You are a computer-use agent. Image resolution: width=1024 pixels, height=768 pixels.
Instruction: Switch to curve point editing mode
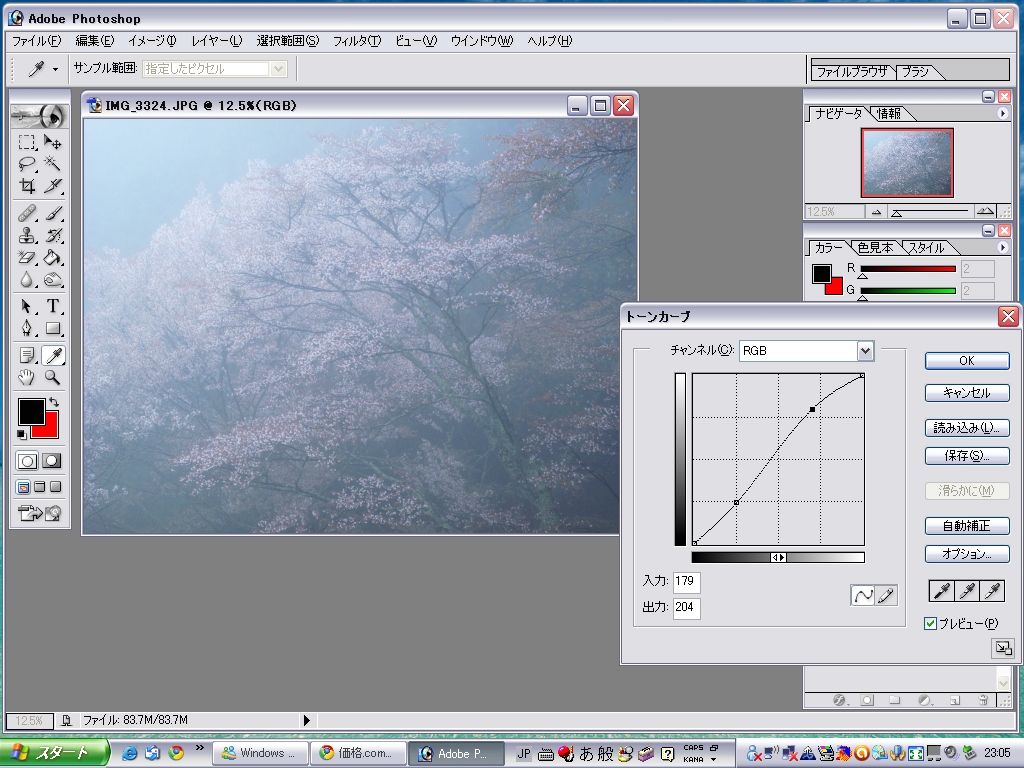pos(862,595)
